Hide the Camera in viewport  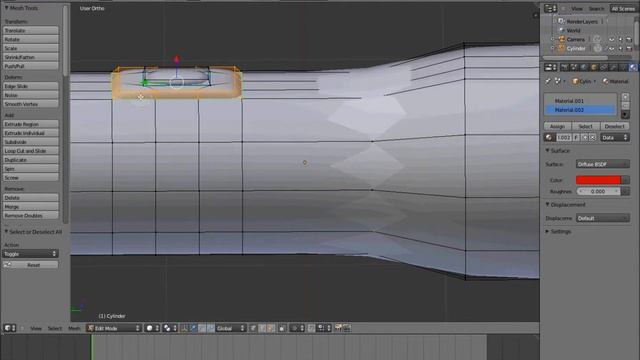pos(611,39)
